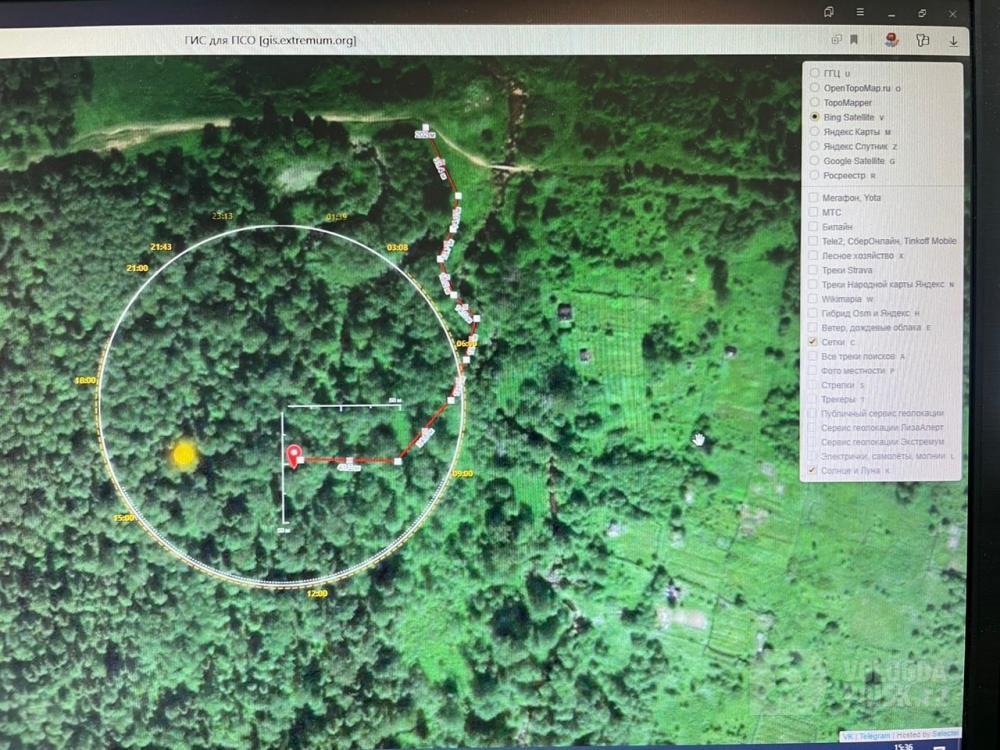The image size is (1000, 750).
Task: Click the notification icon in the taskbar
Action: click(x=939, y=747)
